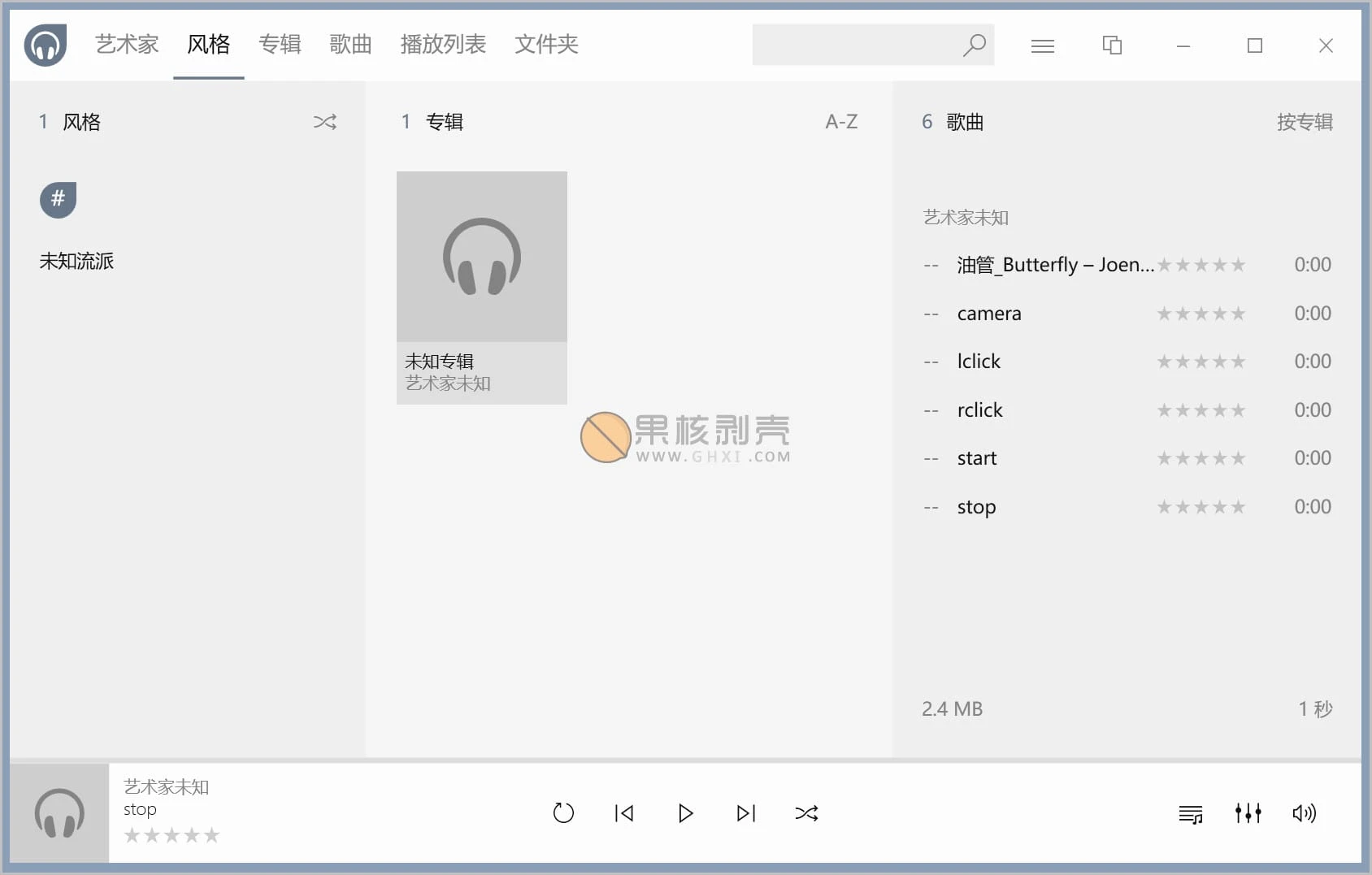This screenshot has width=1372, height=875.
Task: Go to the 歌曲 tab
Action: pyautogui.click(x=350, y=44)
